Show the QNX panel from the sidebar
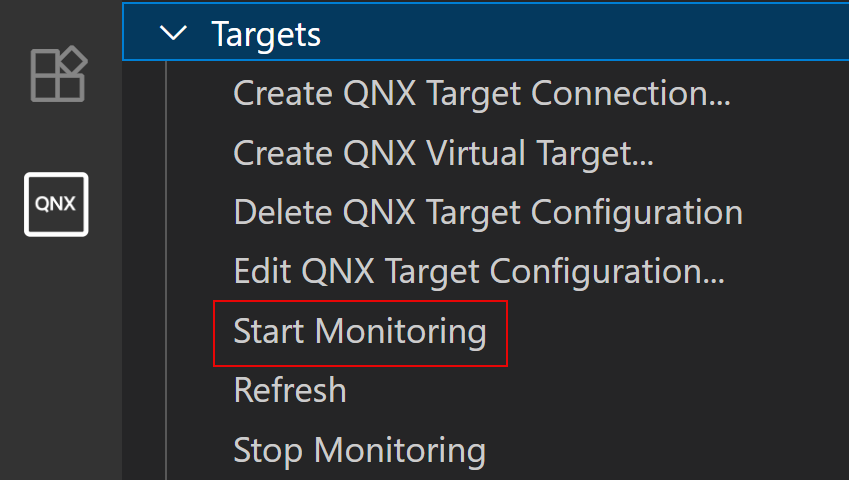This screenshot has width=849, height=480. click(x=56, y=204)
